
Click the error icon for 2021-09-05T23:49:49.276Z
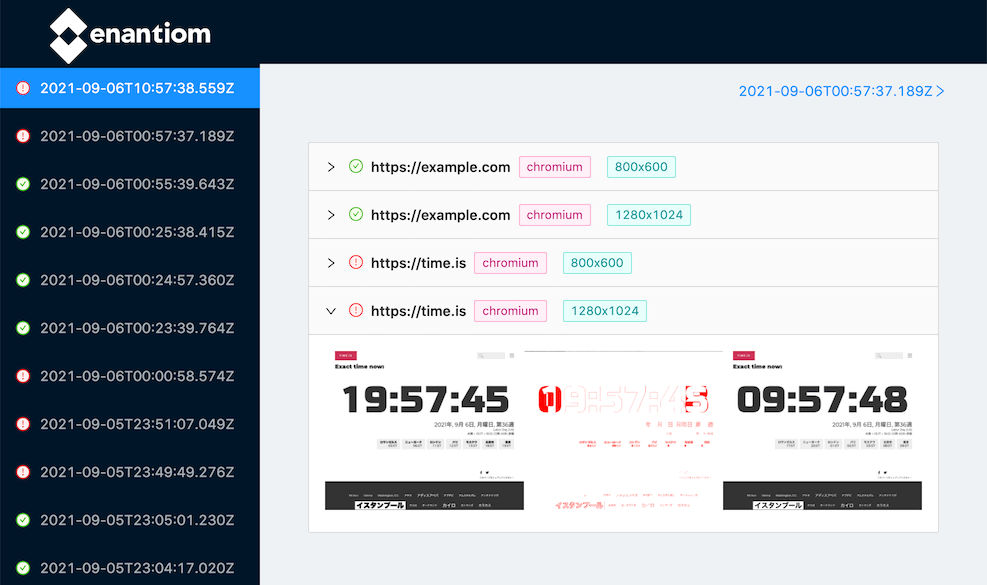click(x=23, y=472)
